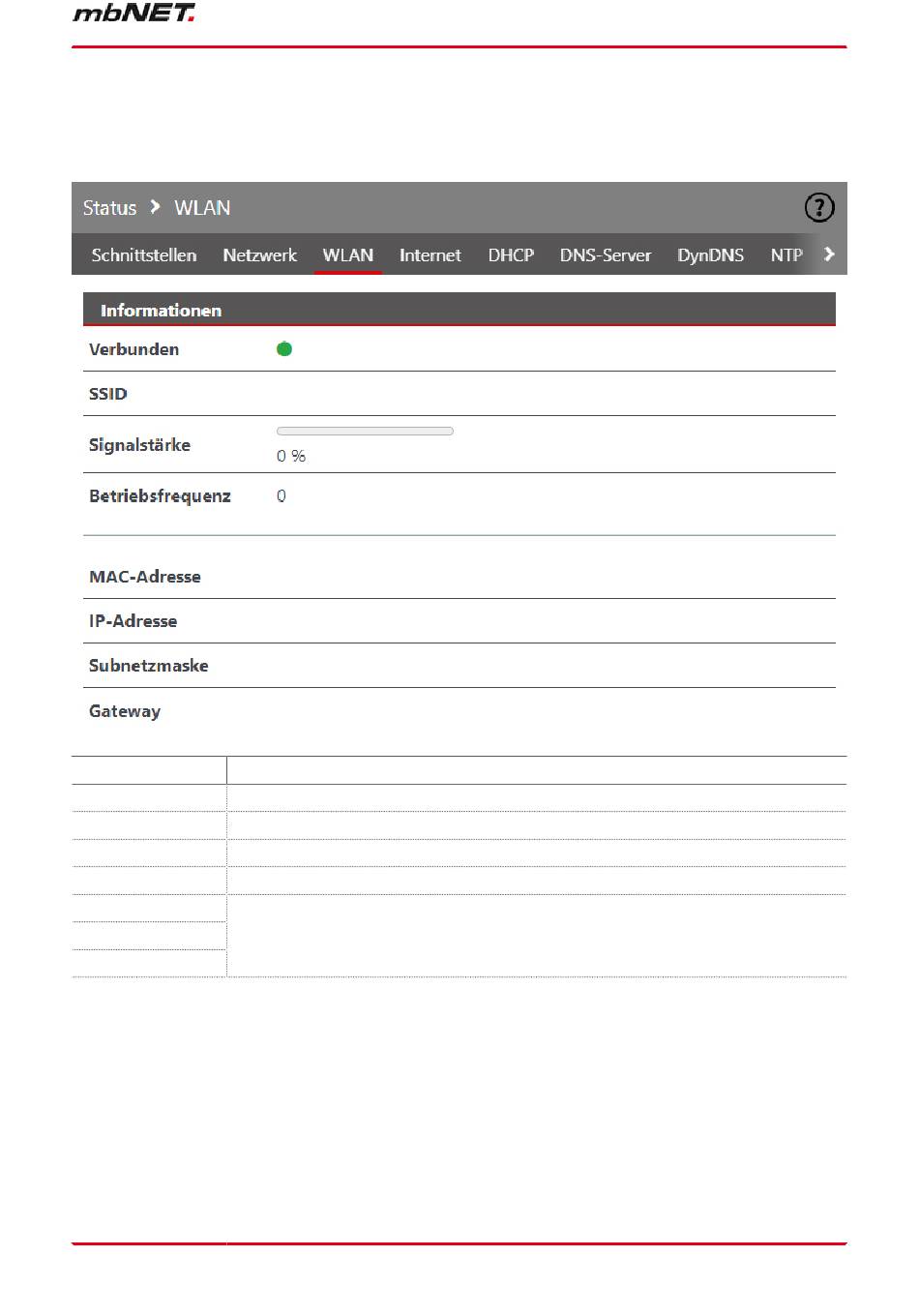This screenshot has height=1316, width=919.
Task: Click the Verbunden label
Action: 133,349
